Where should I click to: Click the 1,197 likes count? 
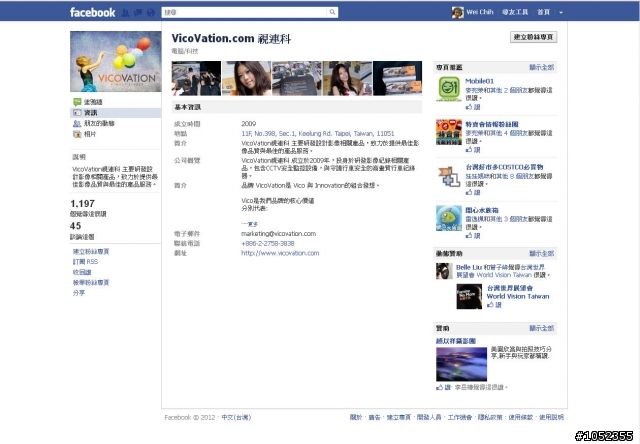tap(83, 204)
